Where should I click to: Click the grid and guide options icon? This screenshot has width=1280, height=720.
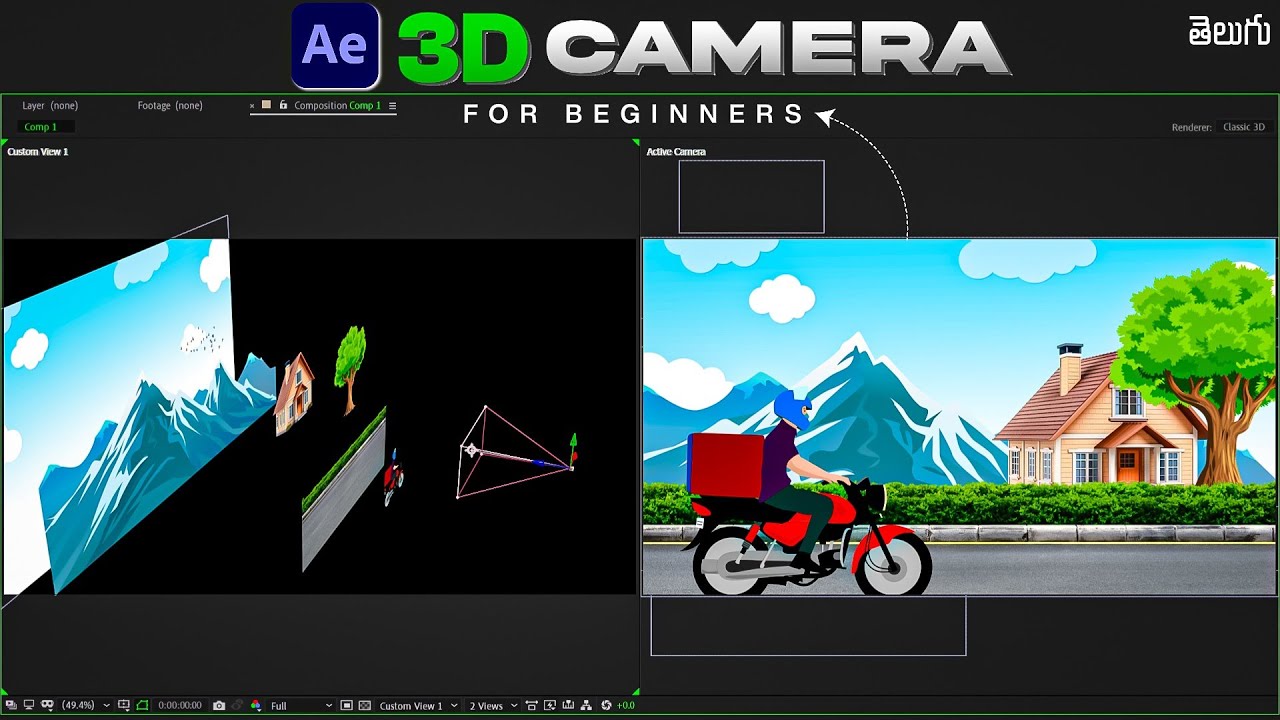coord(123,705)
